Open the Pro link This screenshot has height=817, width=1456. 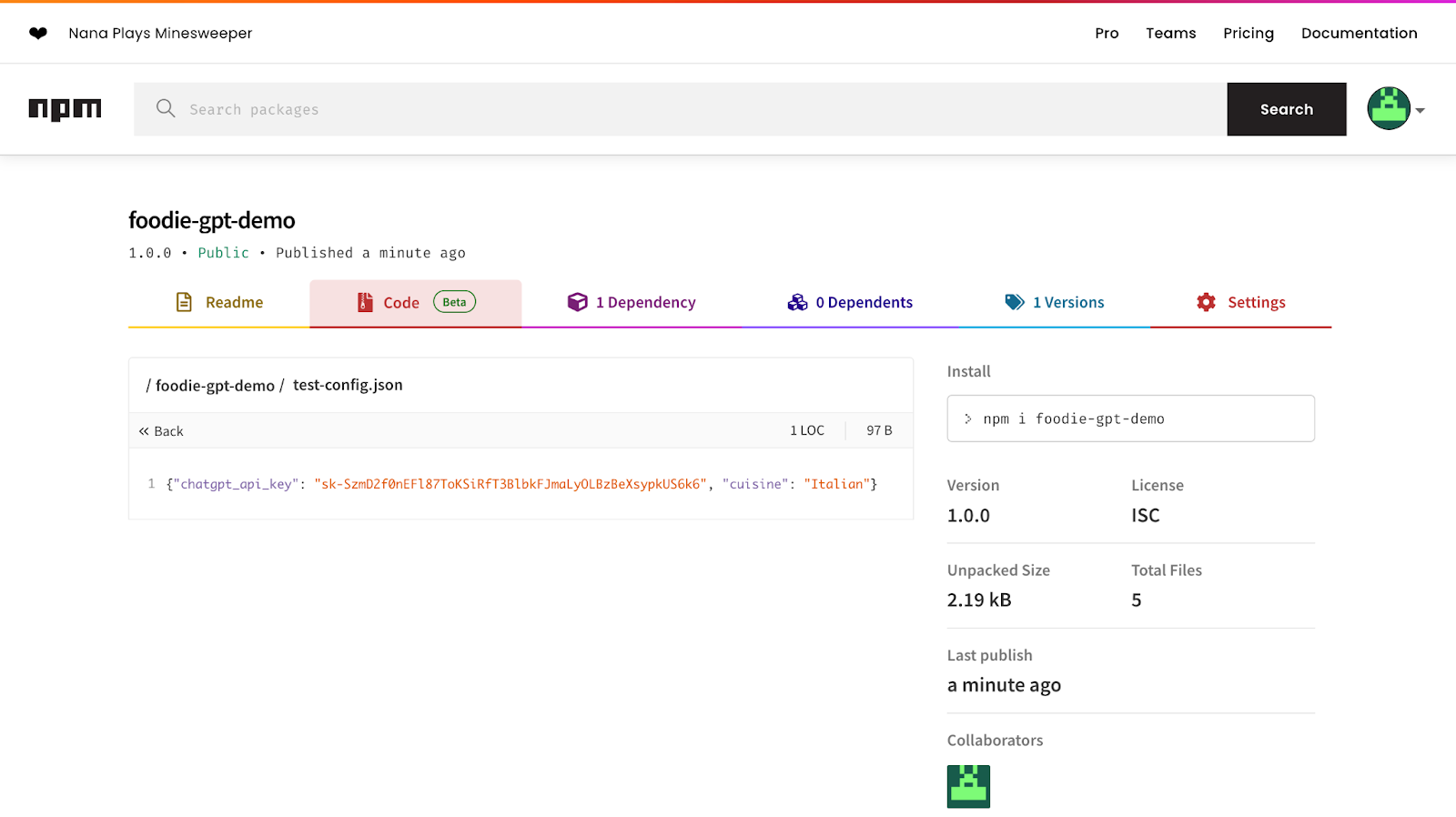click(x=1107, y=33)
